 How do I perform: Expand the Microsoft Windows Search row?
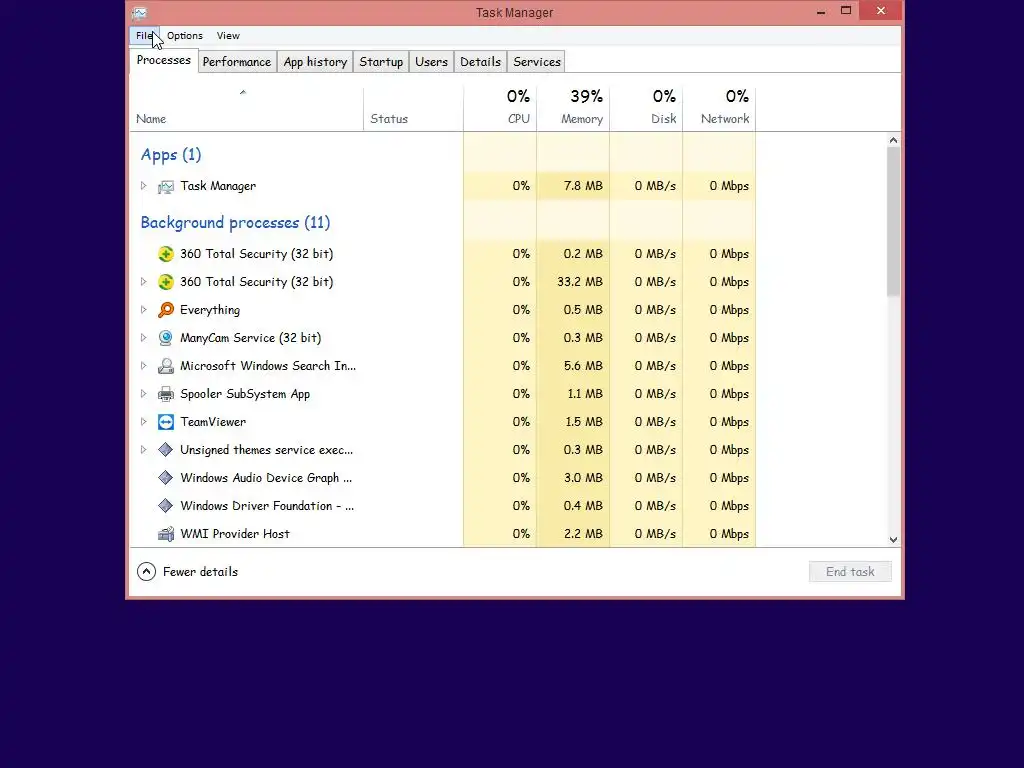(144, 366)
